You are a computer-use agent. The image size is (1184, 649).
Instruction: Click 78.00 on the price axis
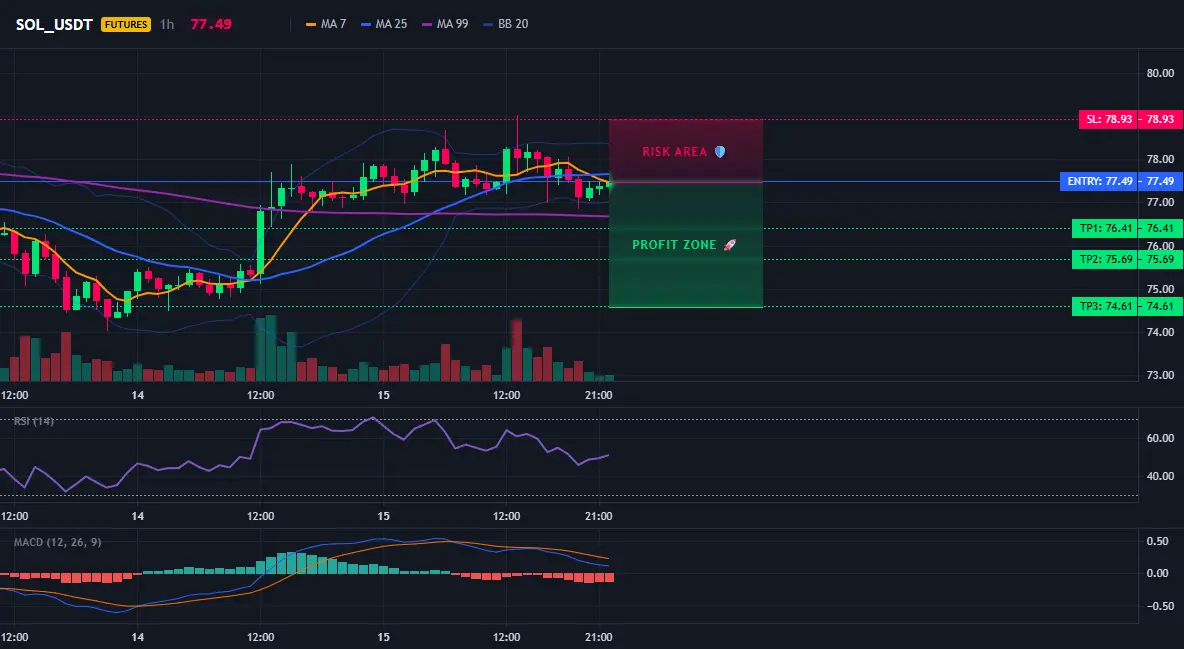[x=1160, y=159]
